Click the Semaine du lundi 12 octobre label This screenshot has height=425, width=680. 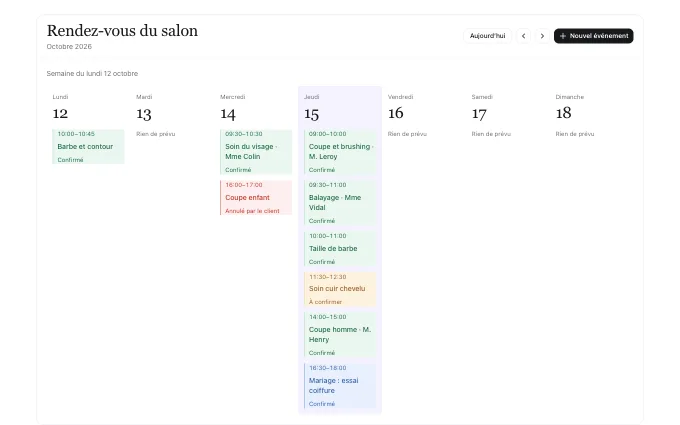pyautogui.click(x=92, y=74)
